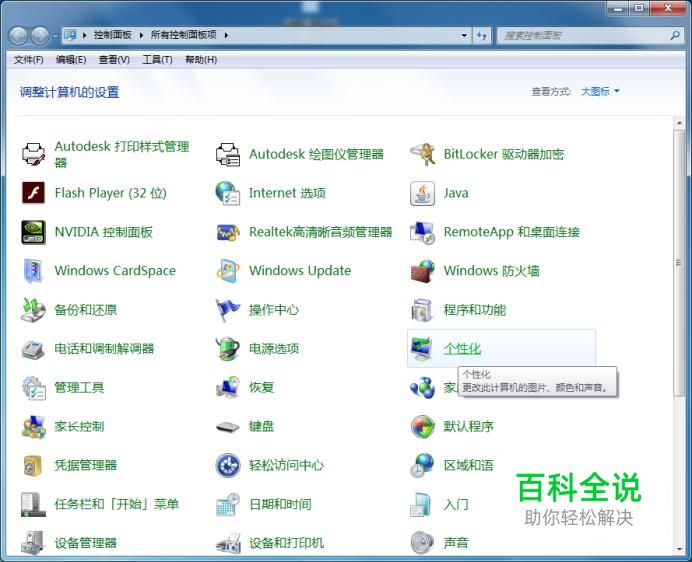Go forward with Forward arrow button
Image resolution: width=692 pixels, height=562 pixels.
[x=40, y=36]
